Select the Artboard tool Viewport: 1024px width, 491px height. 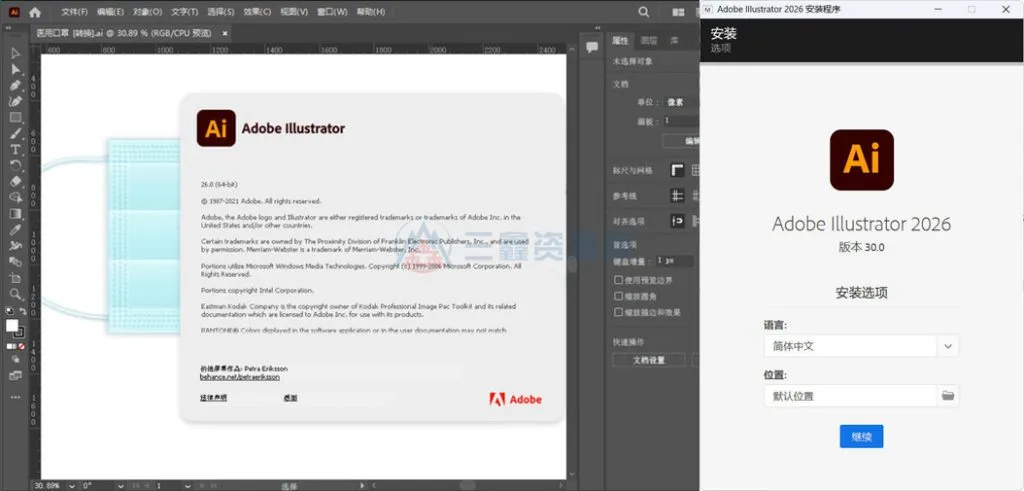15,278
